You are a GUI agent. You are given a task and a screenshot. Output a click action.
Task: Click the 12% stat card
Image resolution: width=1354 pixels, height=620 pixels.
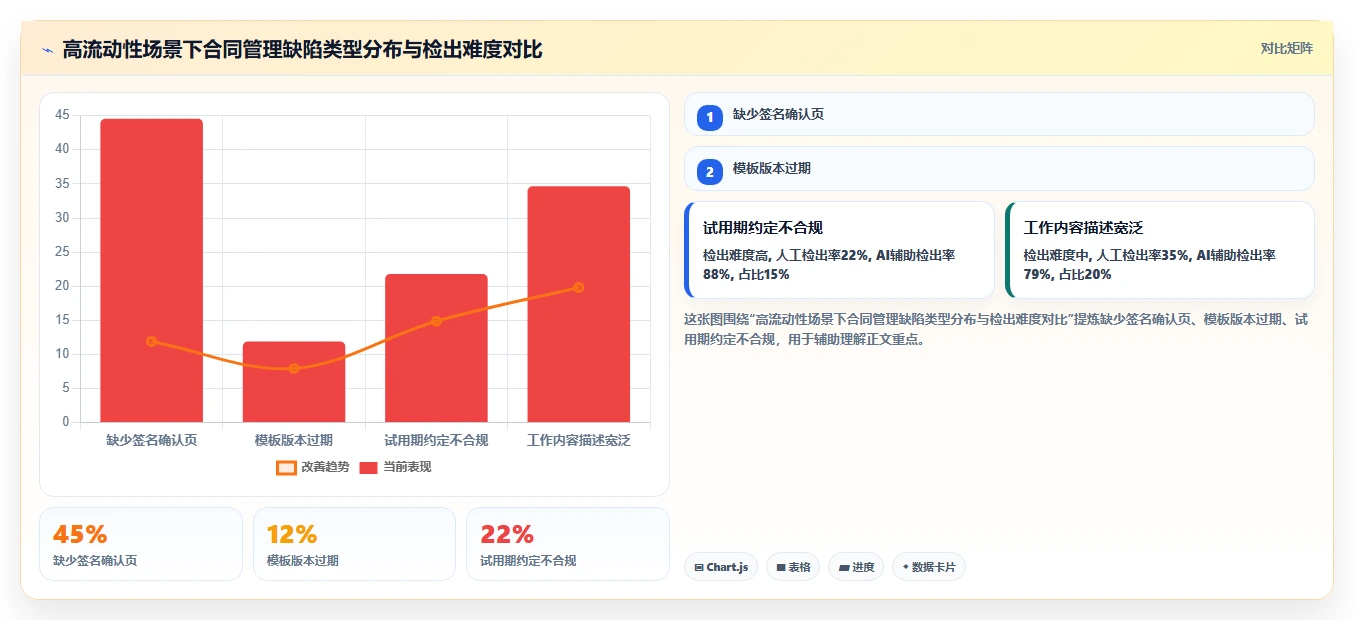click(354, 544)
